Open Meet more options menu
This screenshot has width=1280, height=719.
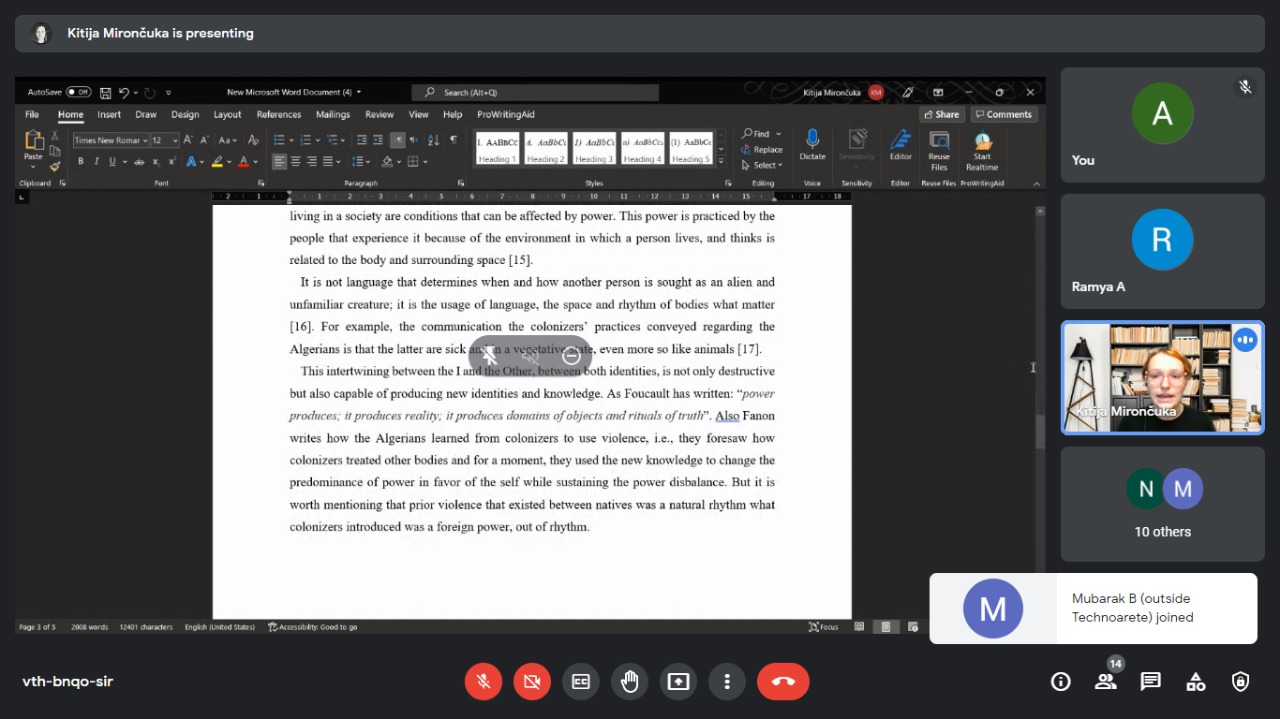[727, 682]
